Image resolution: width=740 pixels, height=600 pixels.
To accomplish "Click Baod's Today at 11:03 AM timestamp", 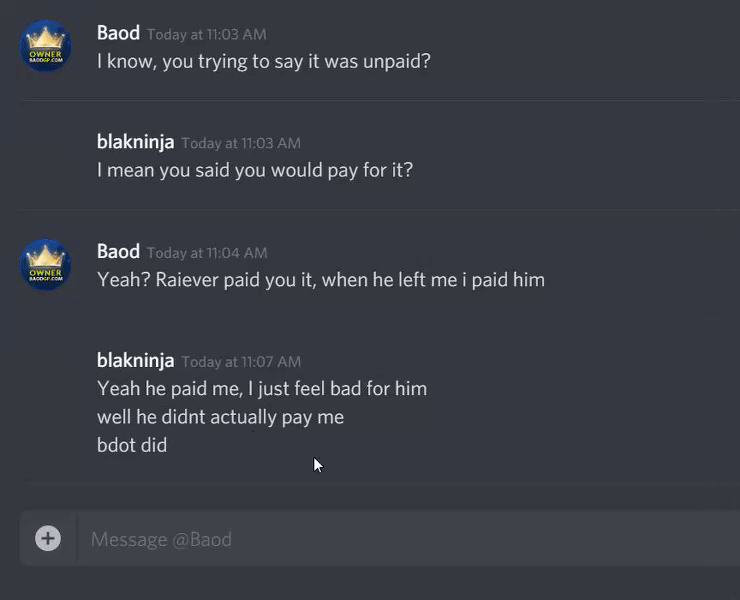I will (x=207, y=34).
